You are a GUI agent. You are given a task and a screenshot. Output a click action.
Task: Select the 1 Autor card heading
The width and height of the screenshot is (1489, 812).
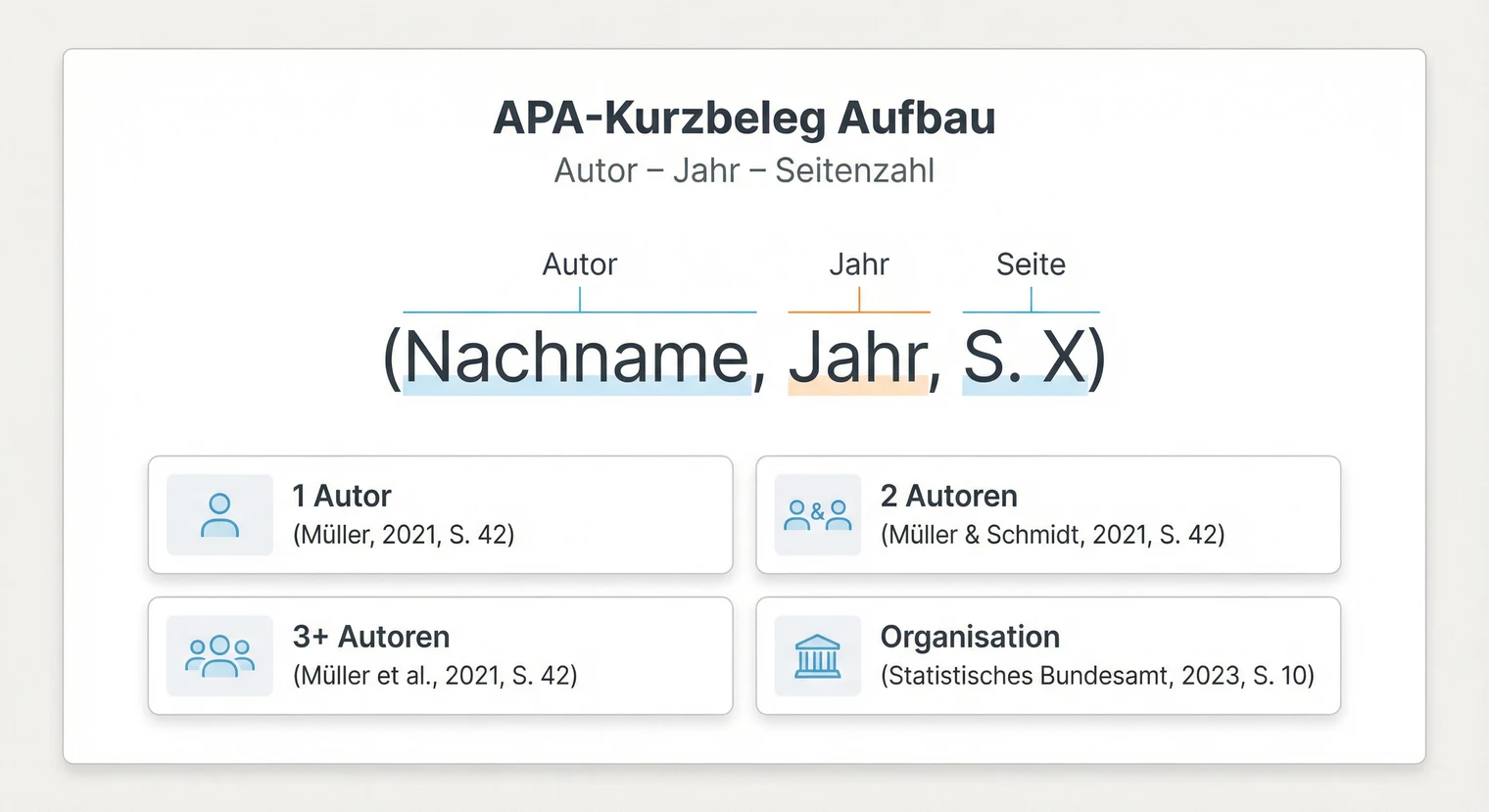pyautogui.click(x=342, y=496)
